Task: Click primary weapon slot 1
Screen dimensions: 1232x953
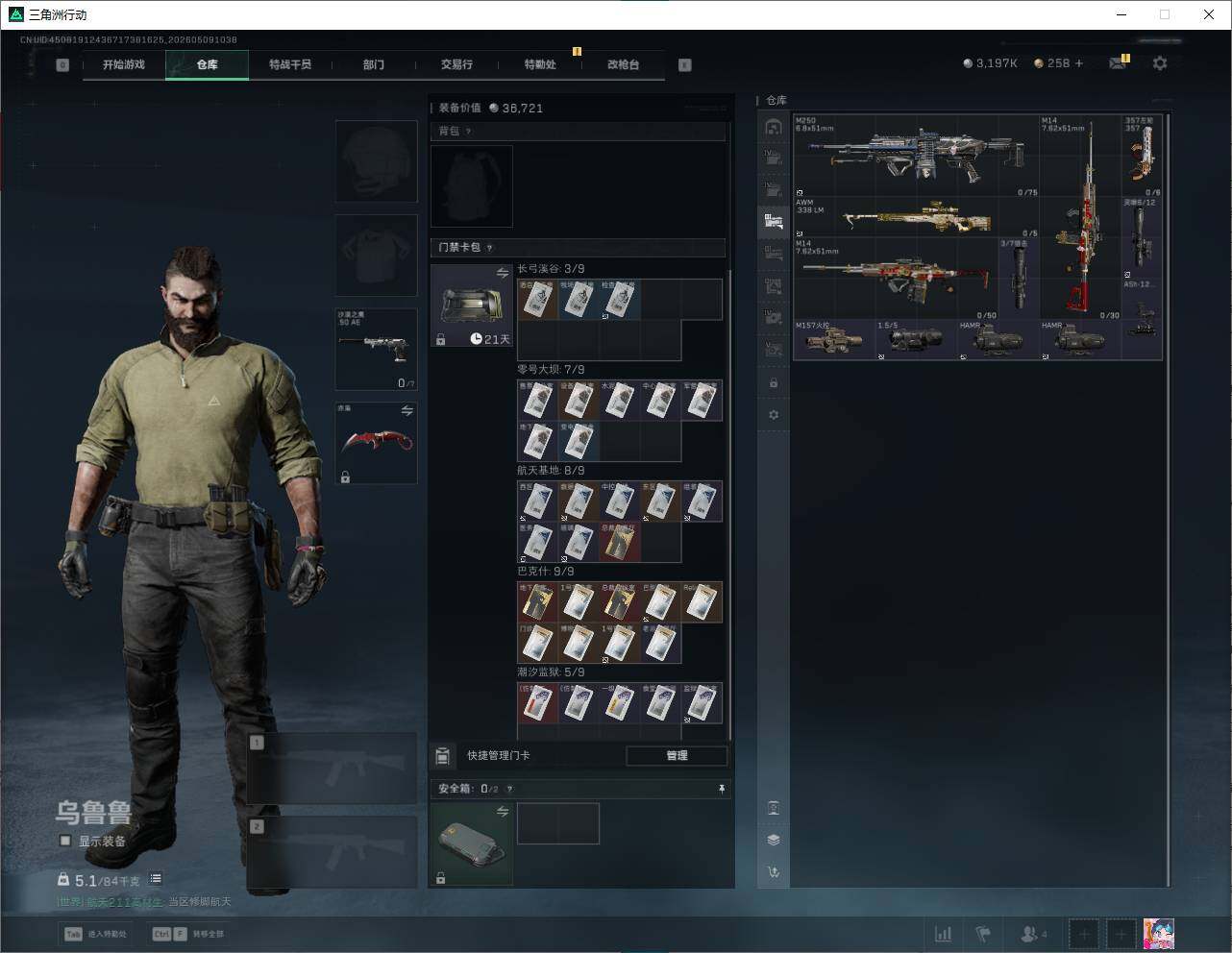Action: coord(333,769)
